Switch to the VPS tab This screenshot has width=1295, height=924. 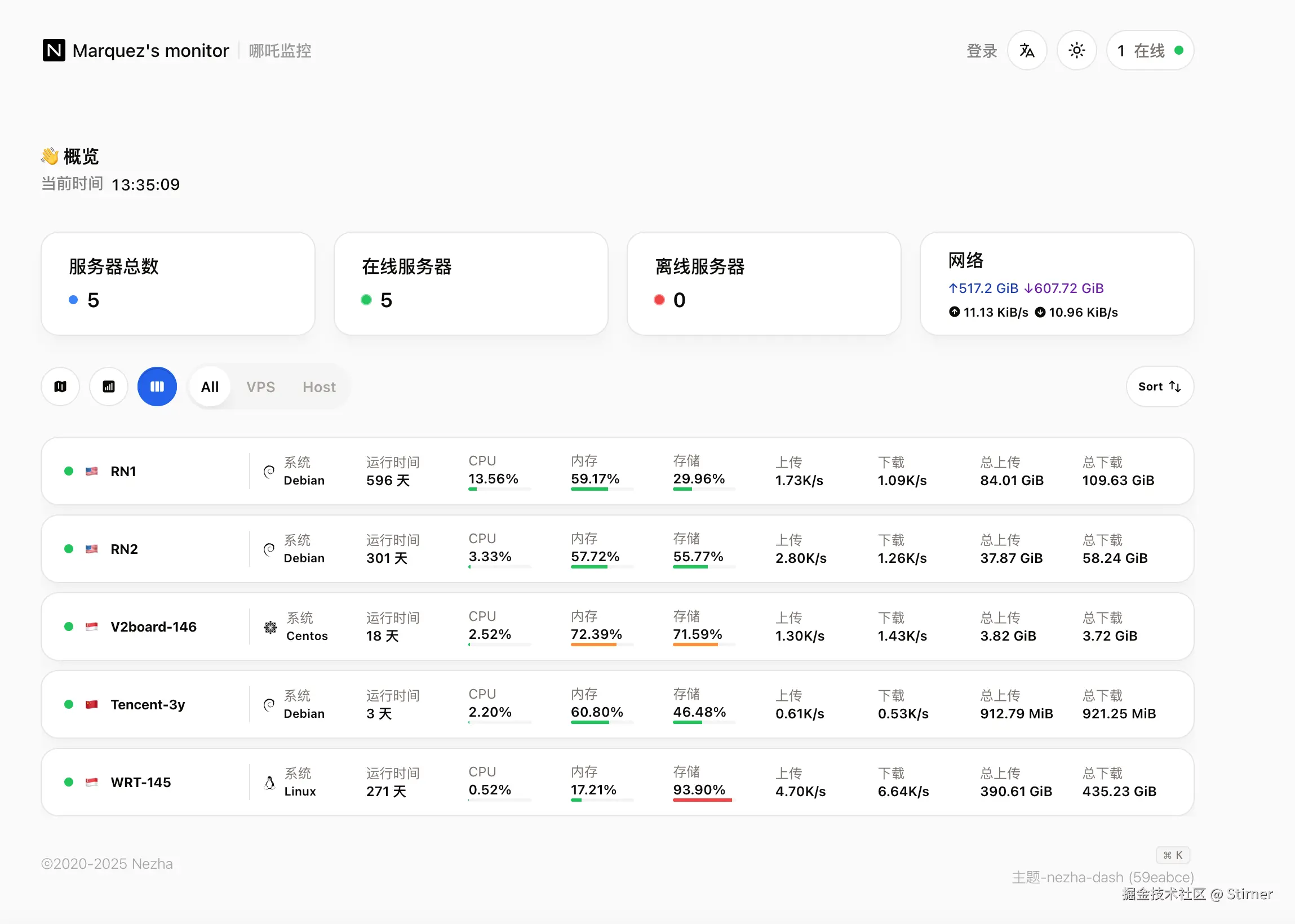click(260, 387)
